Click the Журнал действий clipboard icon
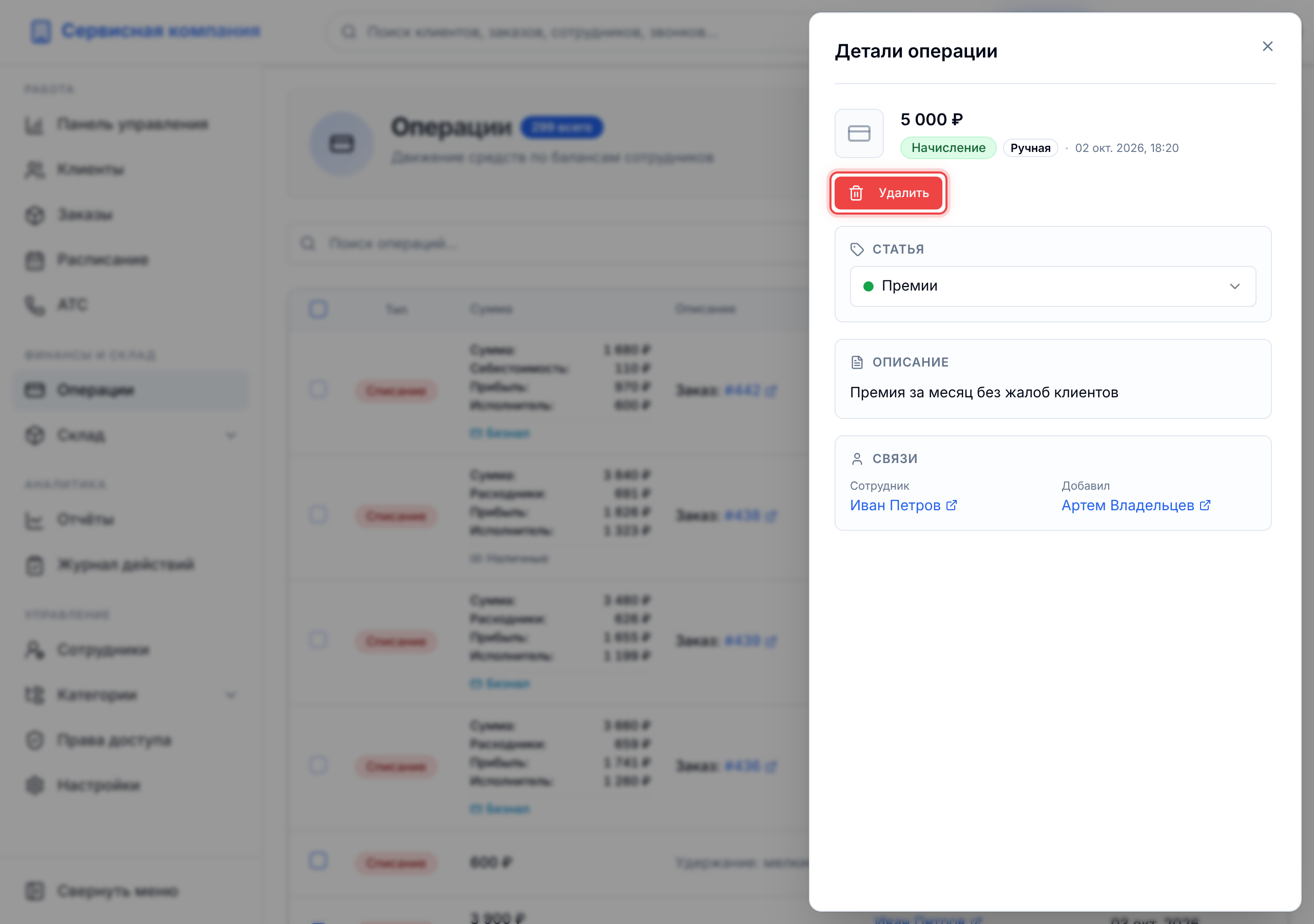1314x924 pixels. (x=35, y=565)
